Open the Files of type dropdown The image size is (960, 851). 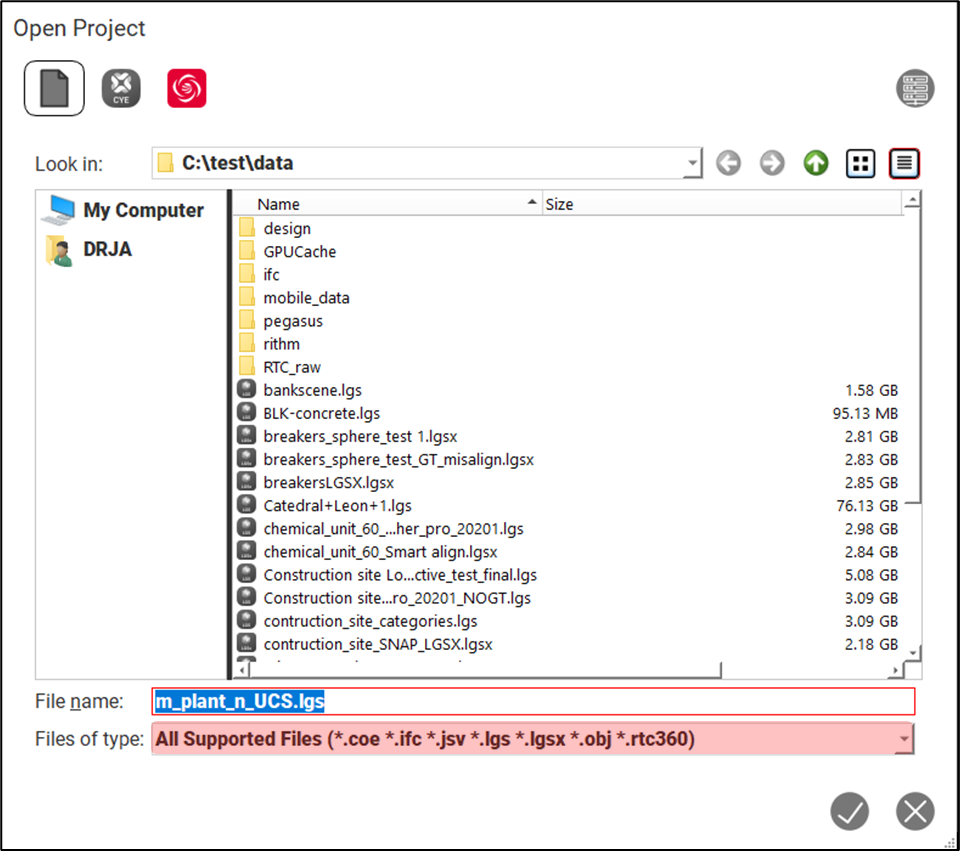click(904, 739)
